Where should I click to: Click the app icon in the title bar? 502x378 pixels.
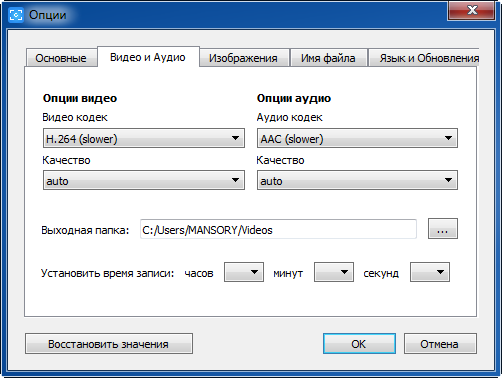(15, 15)
